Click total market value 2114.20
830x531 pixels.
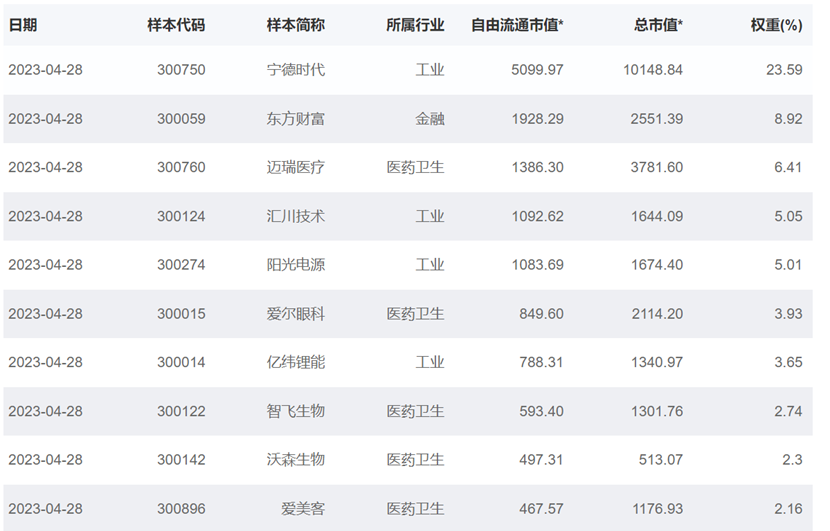click(x=657, y=314)
